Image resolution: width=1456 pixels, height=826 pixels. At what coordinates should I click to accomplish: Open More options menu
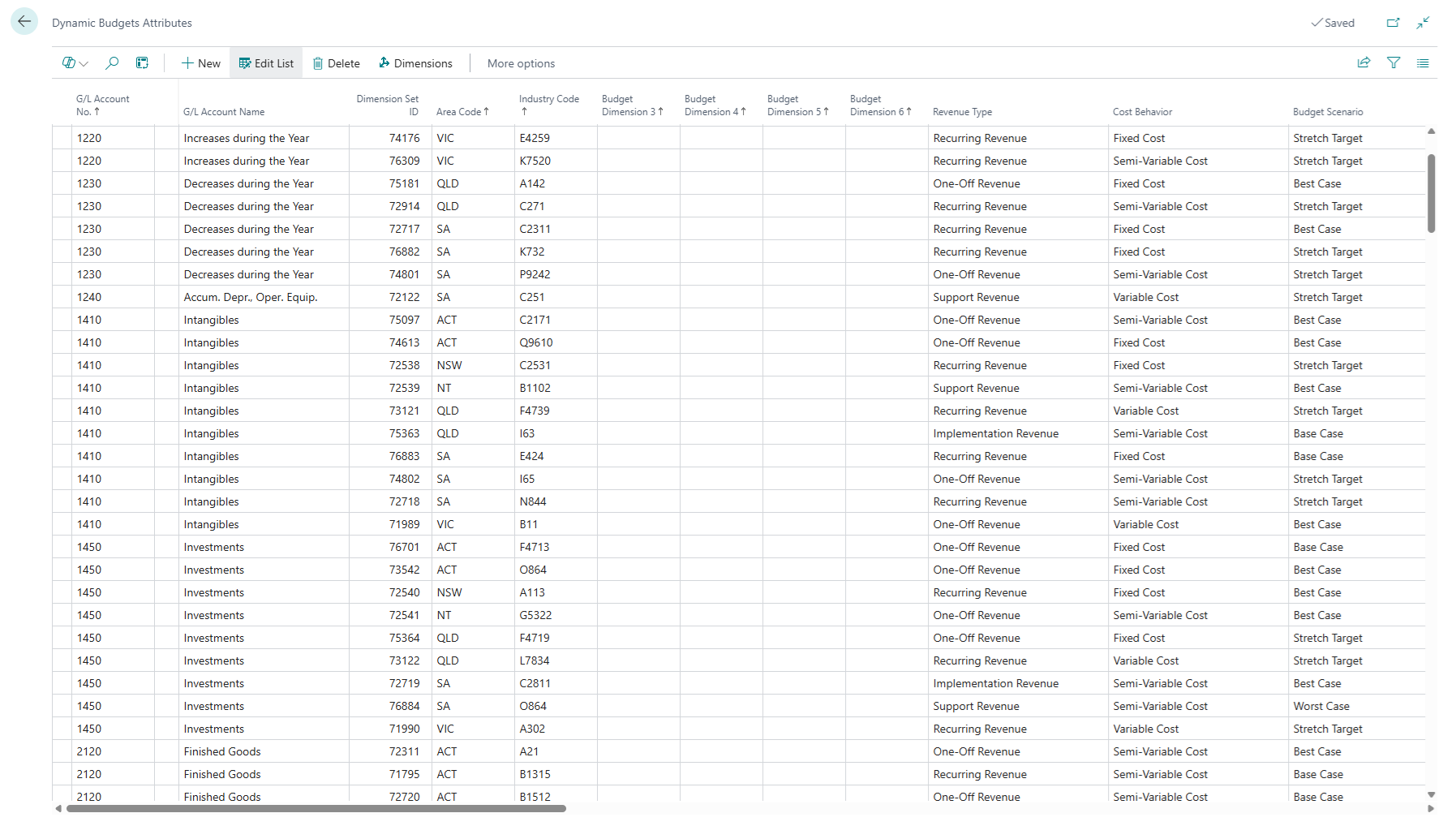click(521, 63)
